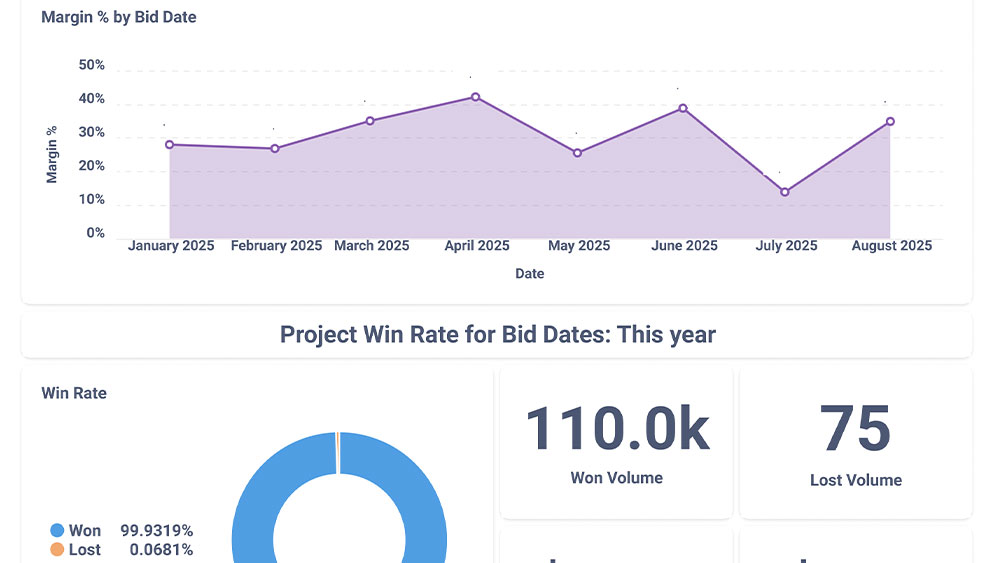Click the April 2025 x-axis label
Screen dimensions: 1000x563
(477, 246)
